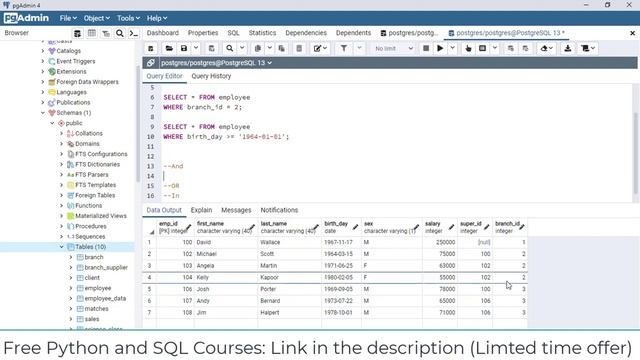Switch to the Properties tab
Viewport: 640px width, 360px height.
coord(203,33)
